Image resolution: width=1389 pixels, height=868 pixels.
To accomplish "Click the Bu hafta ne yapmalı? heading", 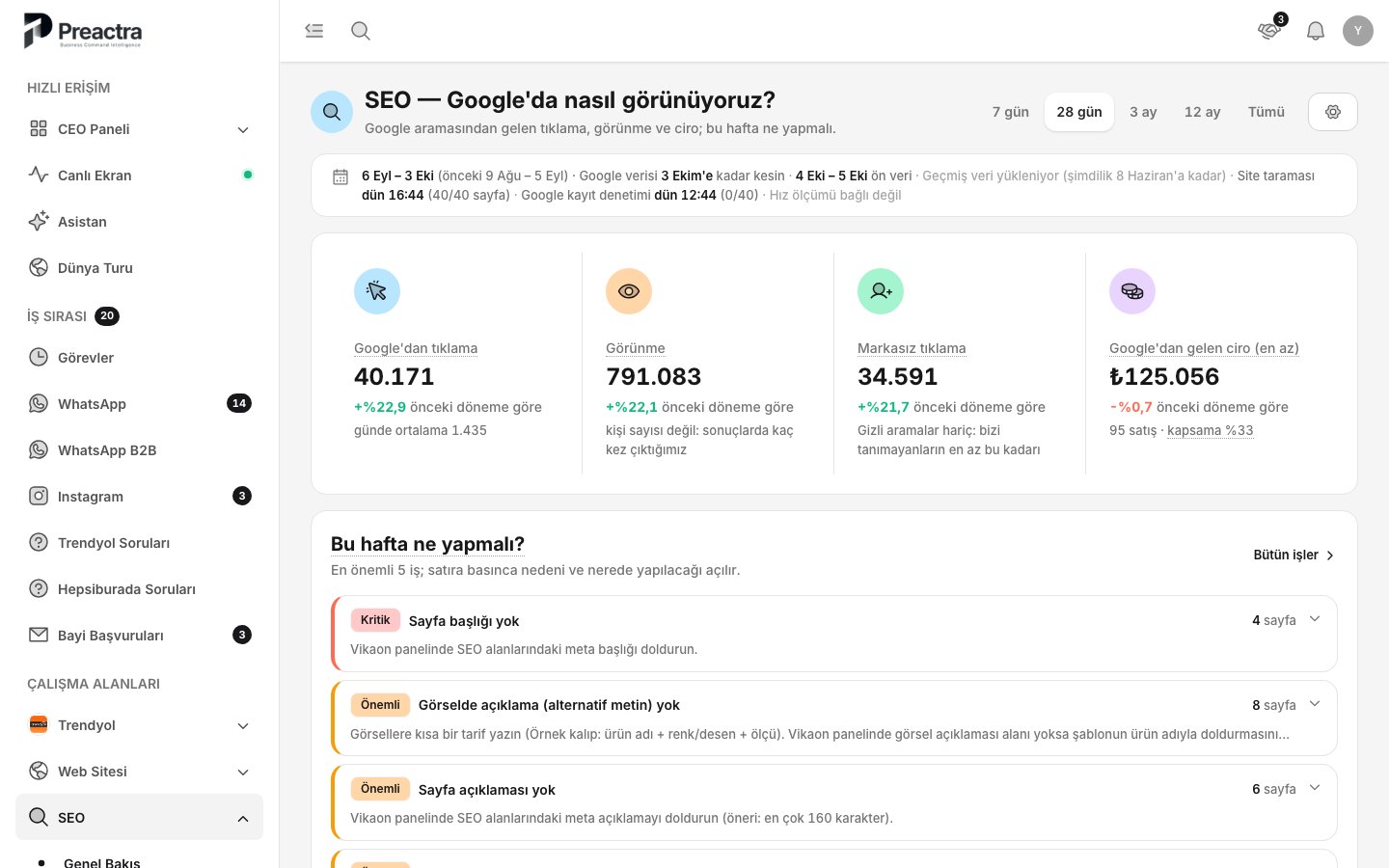I will [x=427, y=544].
